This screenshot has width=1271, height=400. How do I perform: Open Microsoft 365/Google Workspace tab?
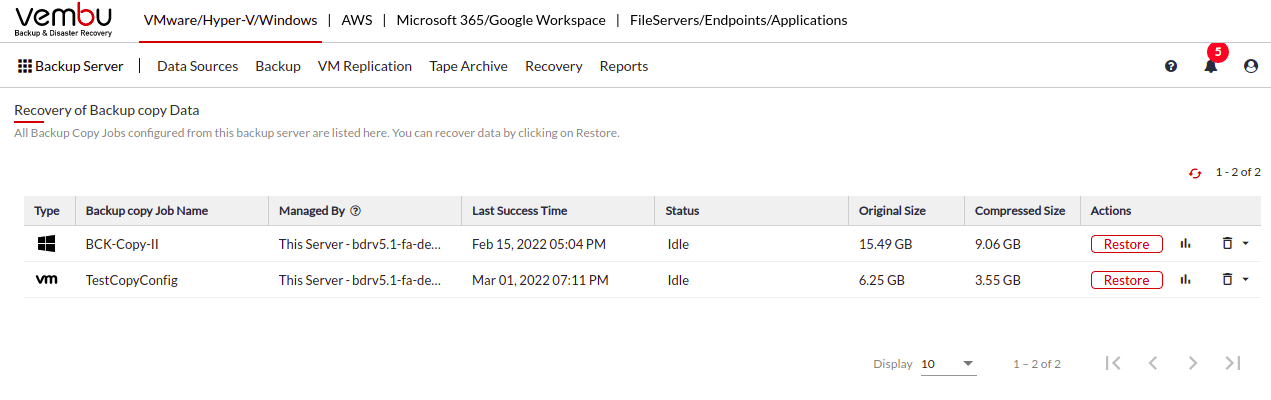(x=501, y=20)
